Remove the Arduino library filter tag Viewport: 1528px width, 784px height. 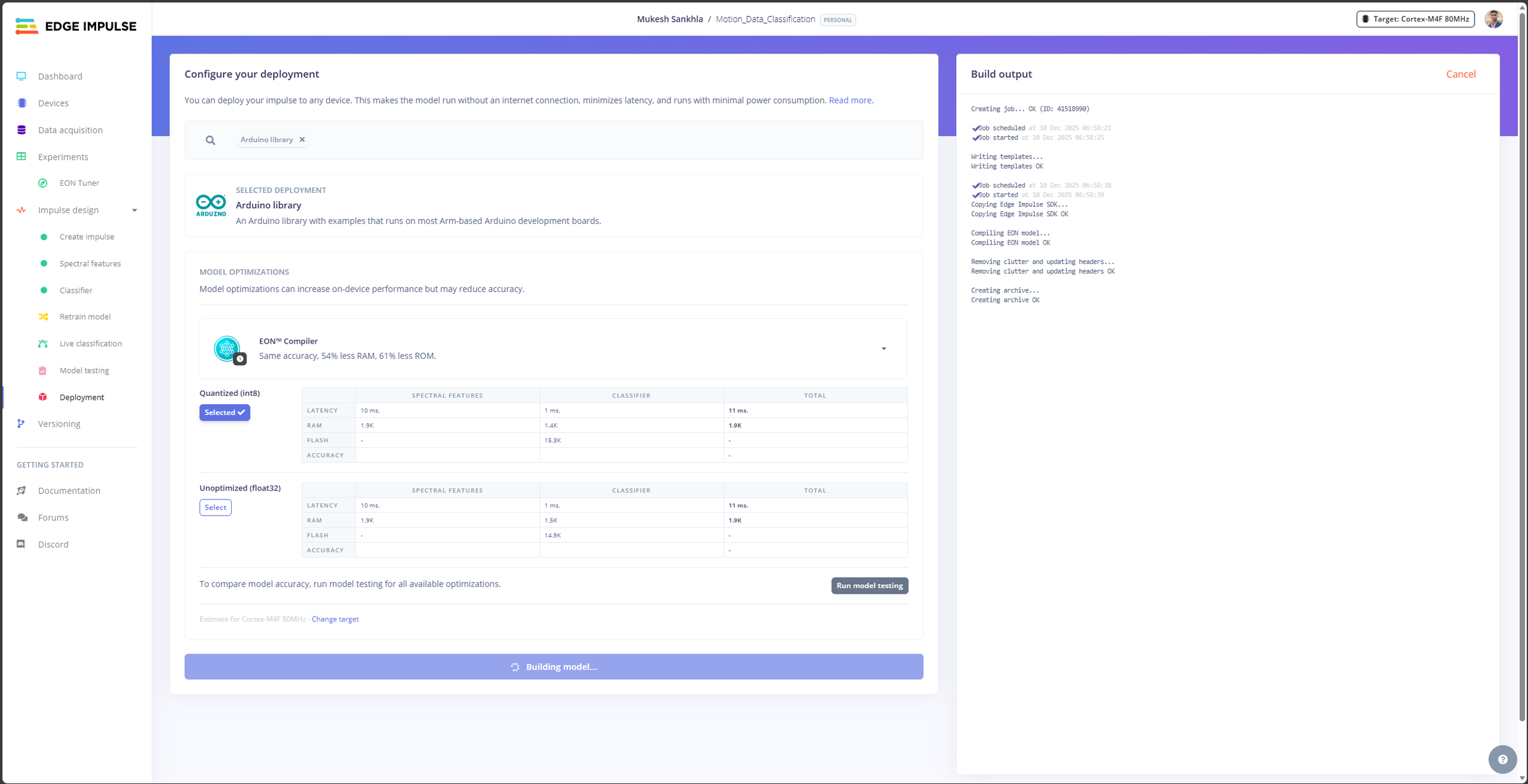[302, 139]
